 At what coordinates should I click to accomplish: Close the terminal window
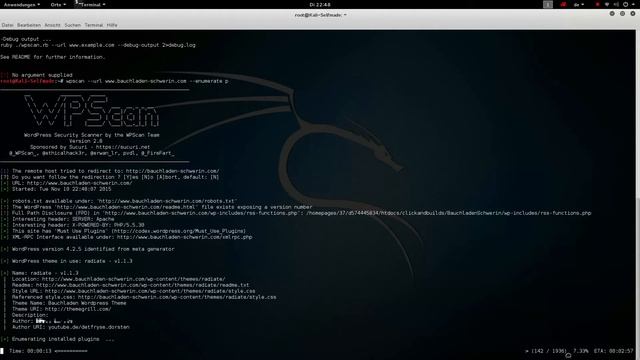(633, 13)
